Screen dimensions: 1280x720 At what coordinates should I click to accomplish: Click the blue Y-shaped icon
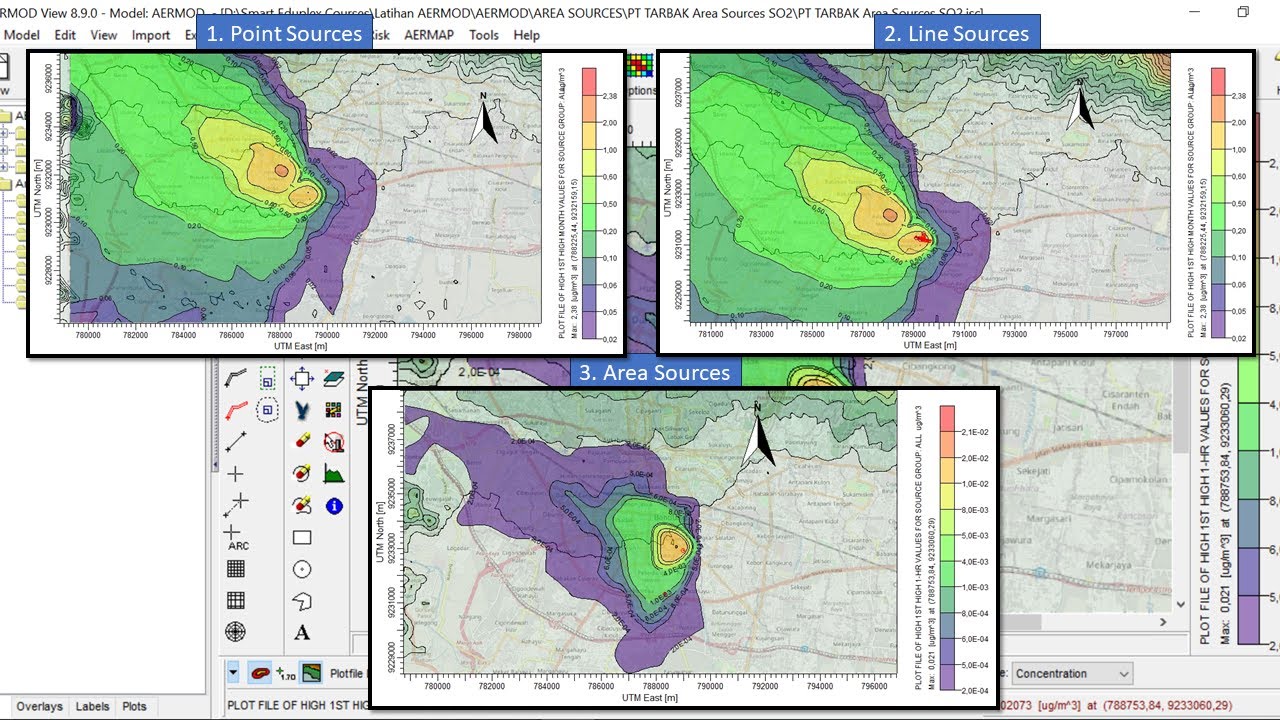(x=302, y=409)
